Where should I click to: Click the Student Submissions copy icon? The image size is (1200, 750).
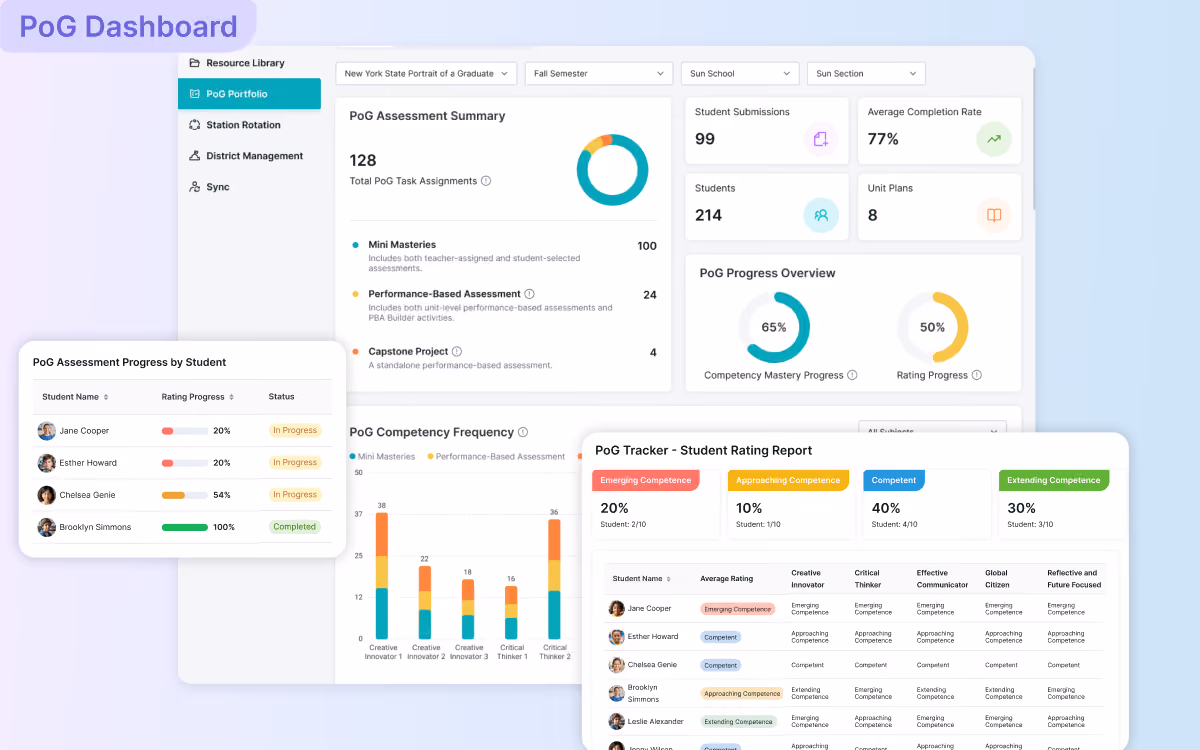point(821,139)
